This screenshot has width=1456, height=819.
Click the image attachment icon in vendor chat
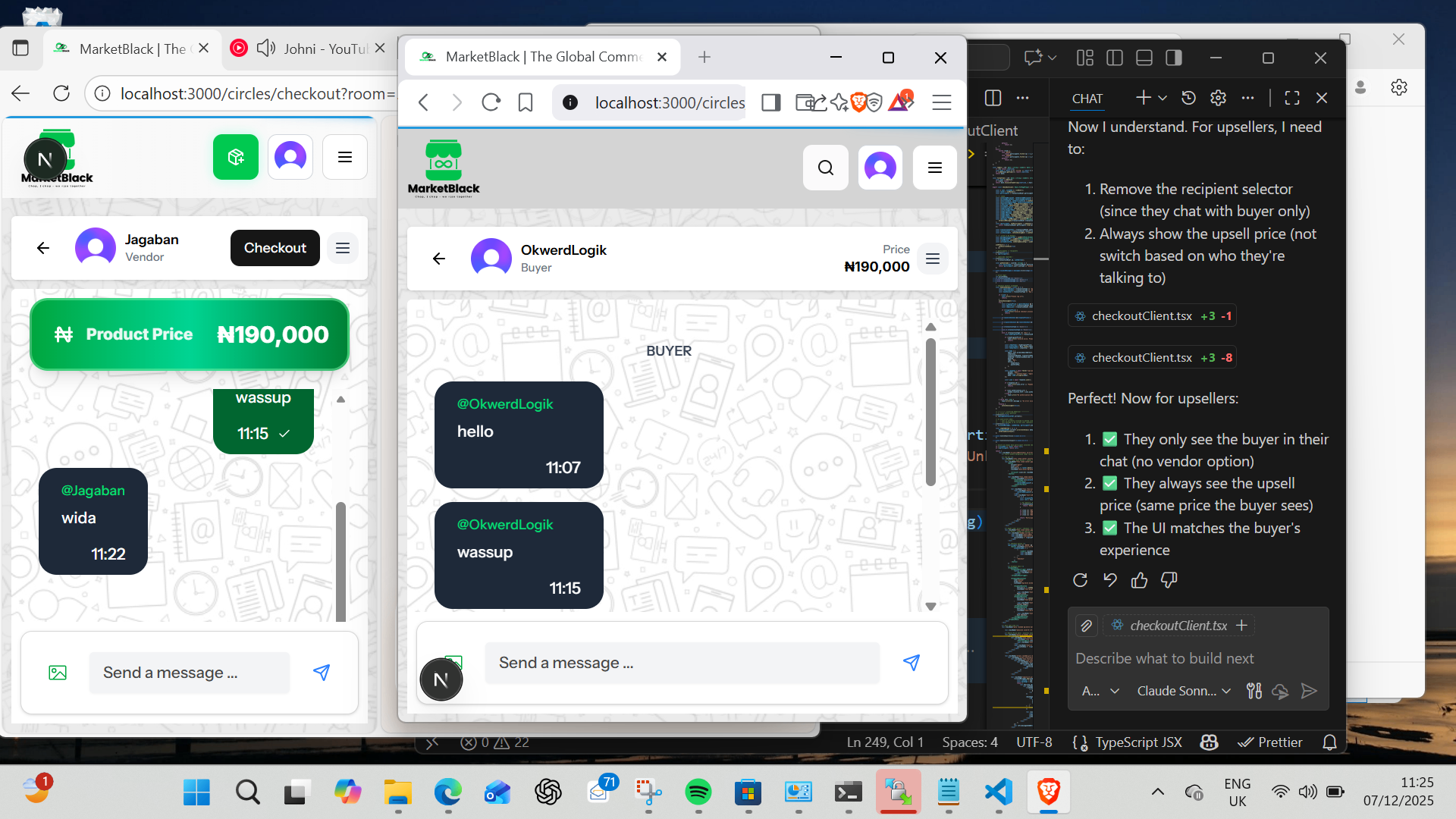coord(58,673)
